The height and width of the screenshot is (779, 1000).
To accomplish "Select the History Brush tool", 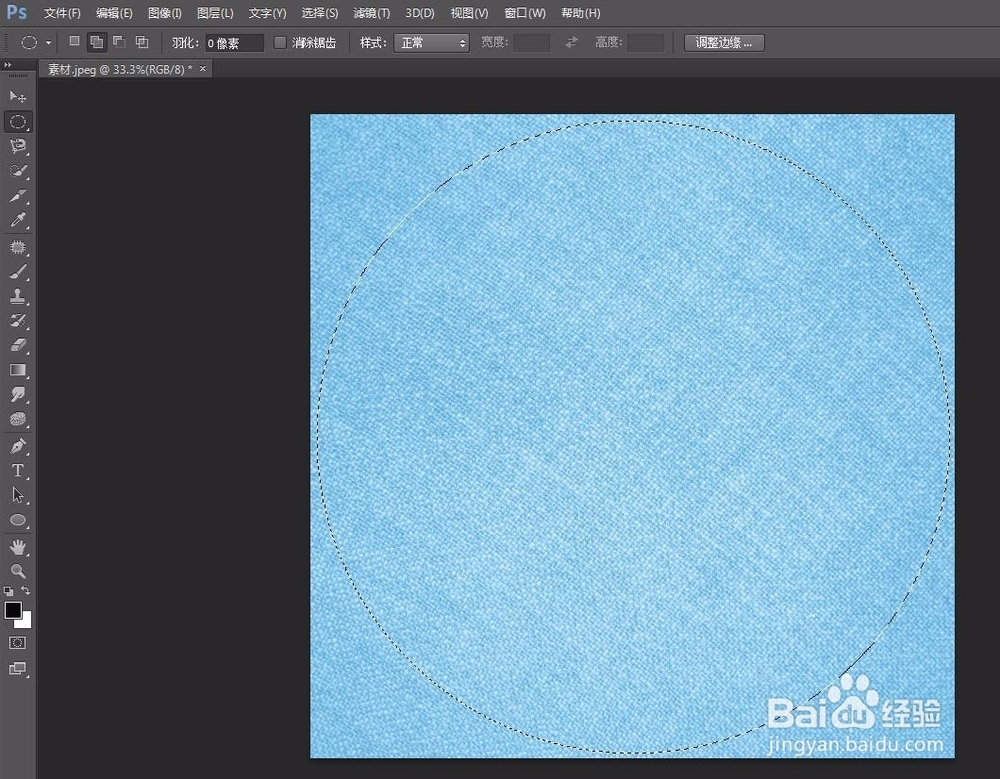I will 18,320.
